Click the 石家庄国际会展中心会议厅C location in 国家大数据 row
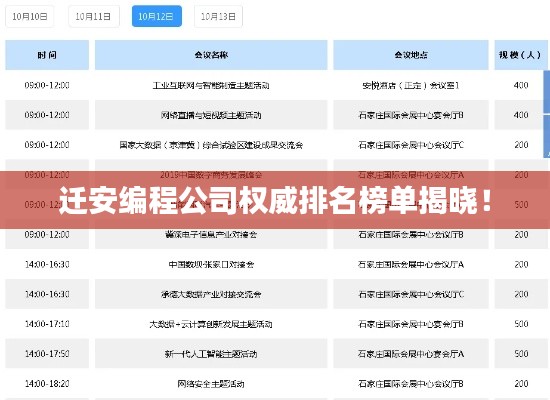 pyautogui.click(x=411, y=145)
